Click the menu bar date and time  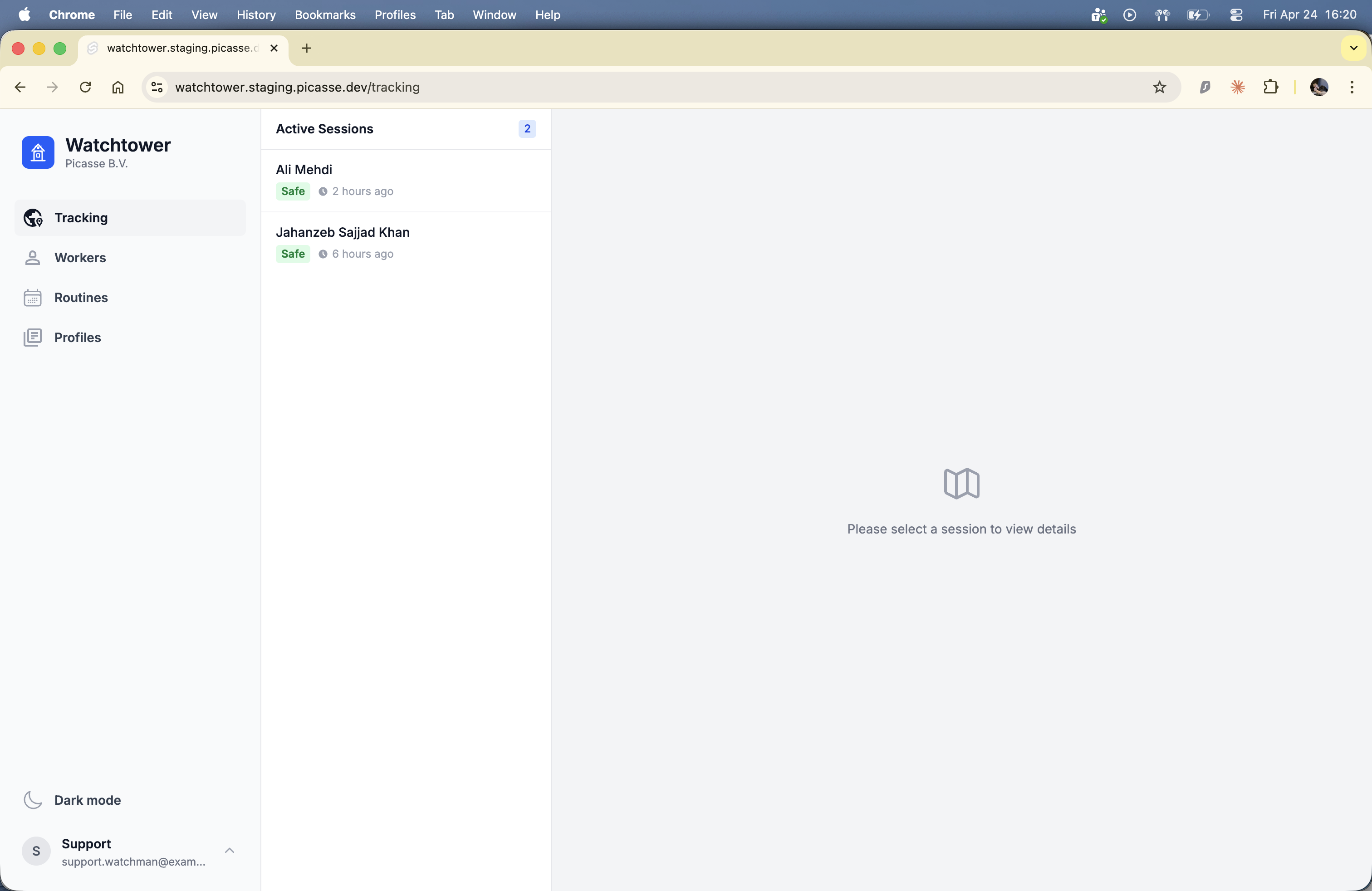click(x=1309, y=15)
